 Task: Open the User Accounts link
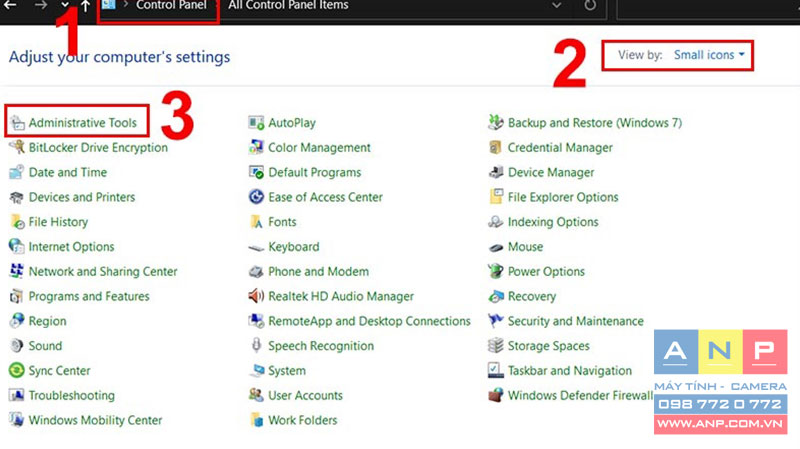pos(305,395)
